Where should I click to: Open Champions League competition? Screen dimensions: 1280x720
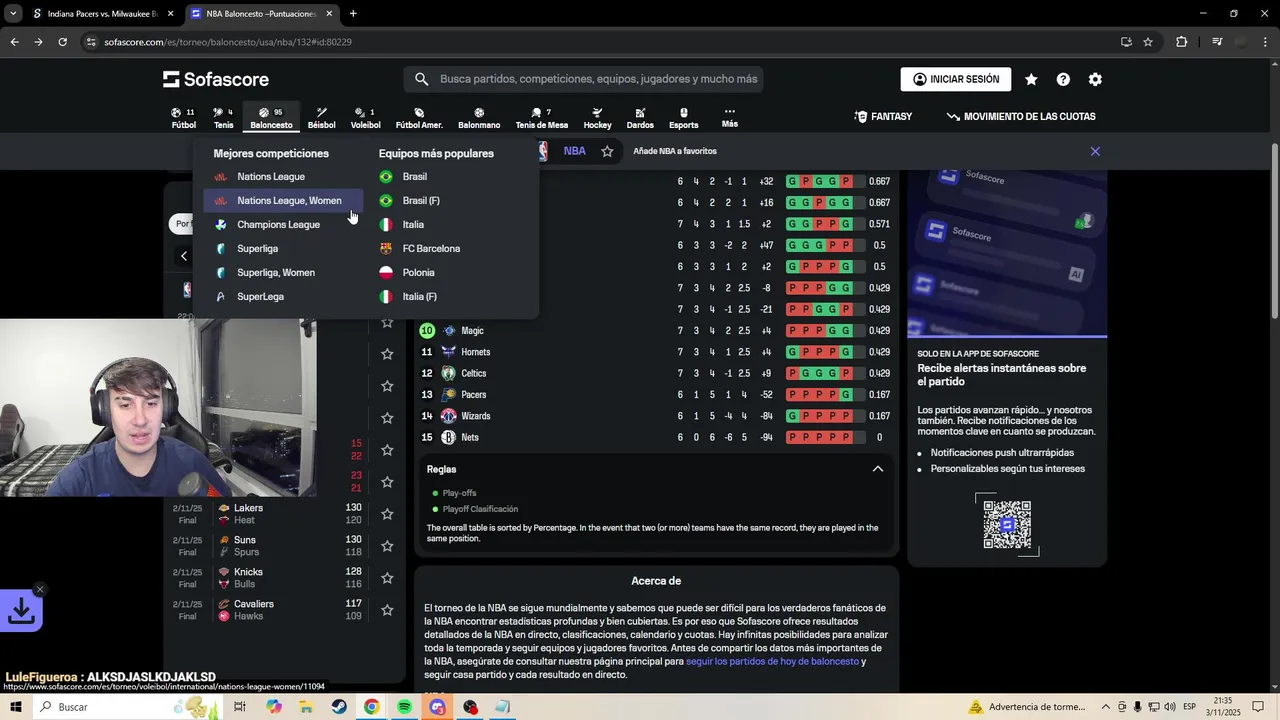click(x=279, y=224)
